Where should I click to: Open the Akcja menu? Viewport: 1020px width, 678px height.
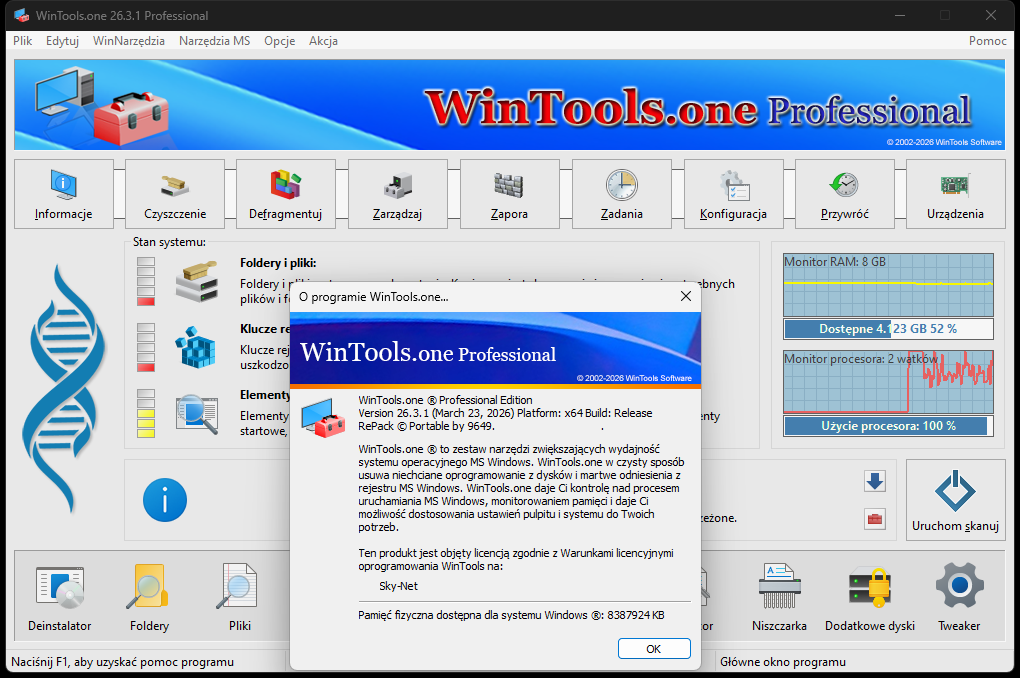pyautogui.click(x=323, y=40)
